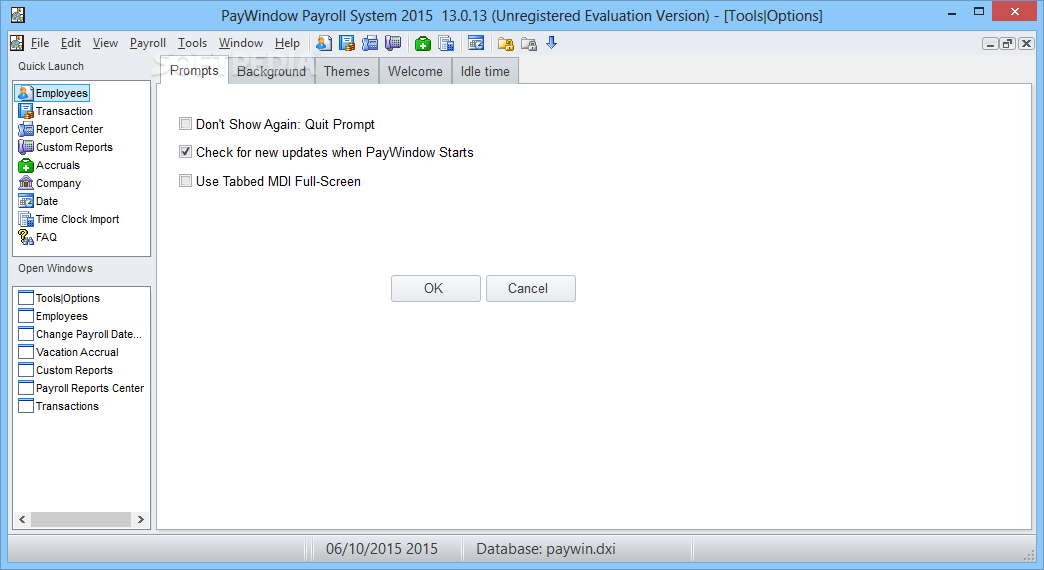The image size is (1044, 570).
Task: Click Database: paywin.dxi in status bar
Action: pyautogui.click(x=546, y=549)
